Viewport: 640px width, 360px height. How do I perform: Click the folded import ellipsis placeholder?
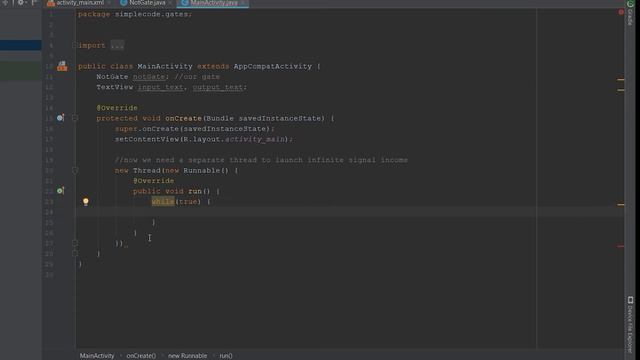[x=117, y=45]
